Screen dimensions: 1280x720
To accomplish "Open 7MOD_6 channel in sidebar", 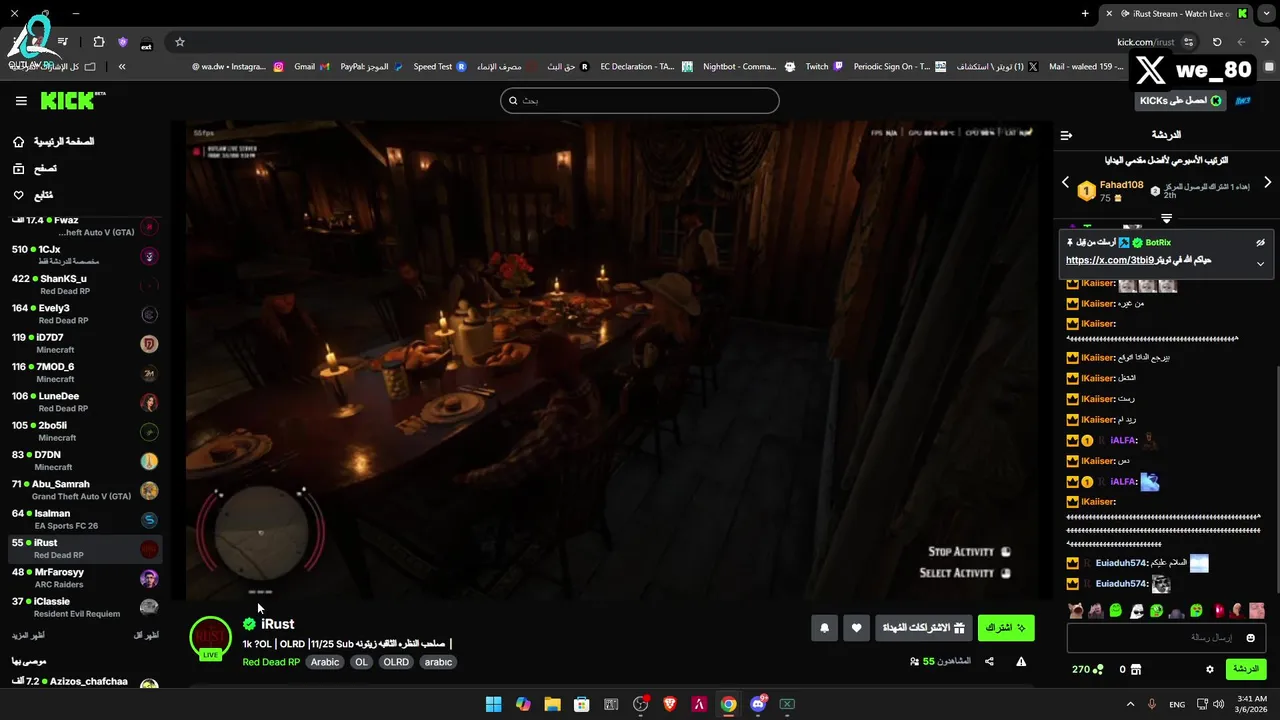I will pyautogui.click(x=85, y=373).
